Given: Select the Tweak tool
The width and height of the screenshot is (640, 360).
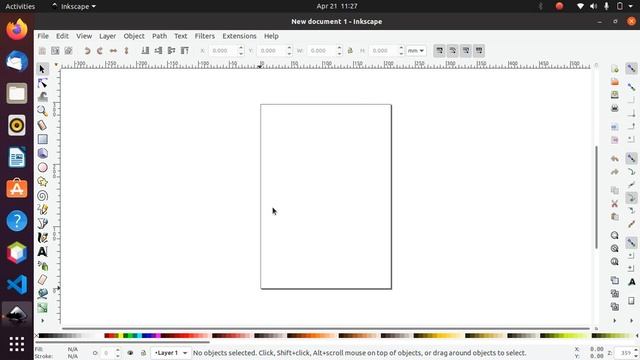Looking at the screenshot, I should click(x=42, y=97).
